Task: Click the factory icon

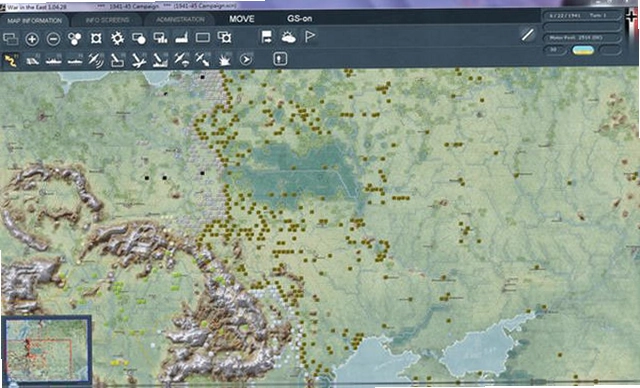Action: [181, 38]
